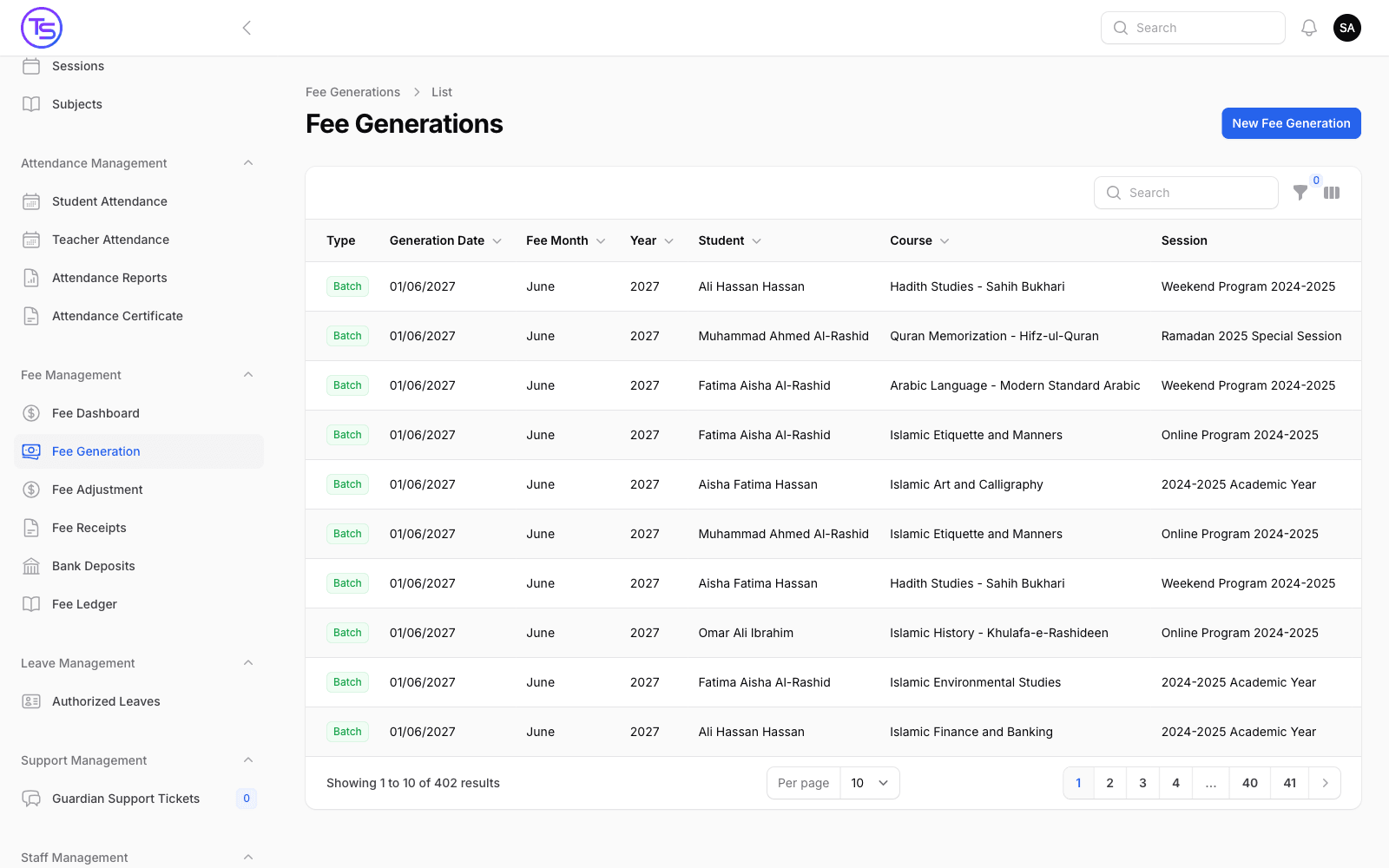Image resolution: width=1389 pixels, height=868 pixels.
Task: Go to page 40
Action: coord(1250,783)
